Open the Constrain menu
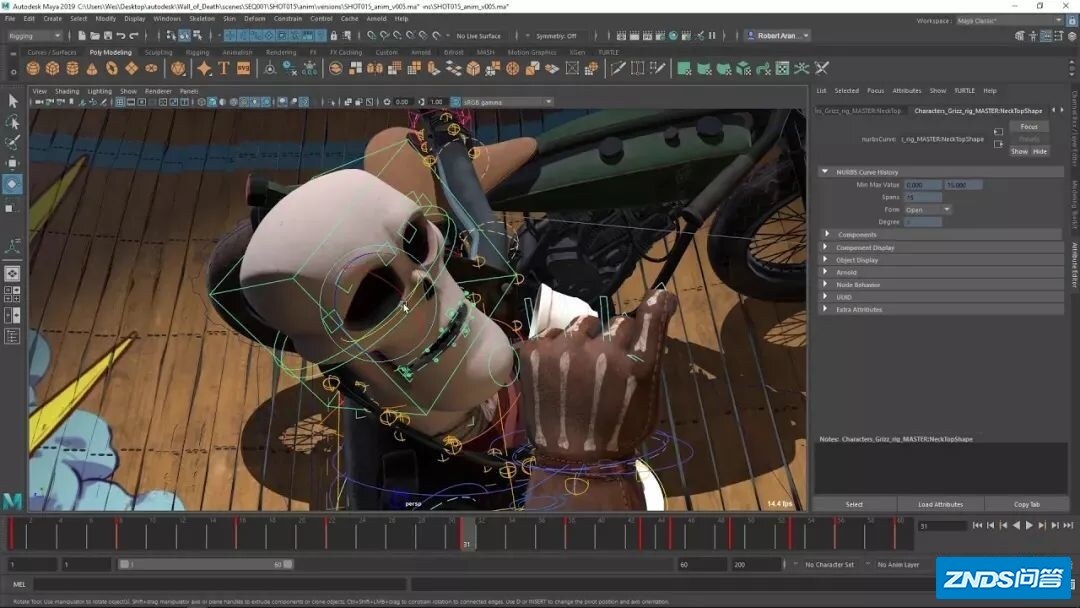 tap(288, 19)
